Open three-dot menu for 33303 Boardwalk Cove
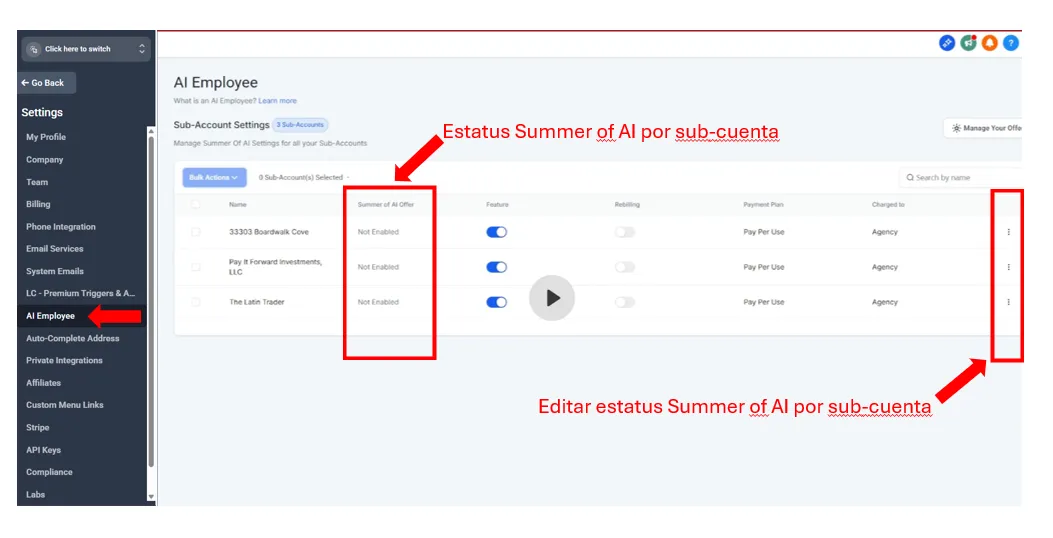Image resolution: width=1053 pixels, height=538 pixels. pos(1008,232)
